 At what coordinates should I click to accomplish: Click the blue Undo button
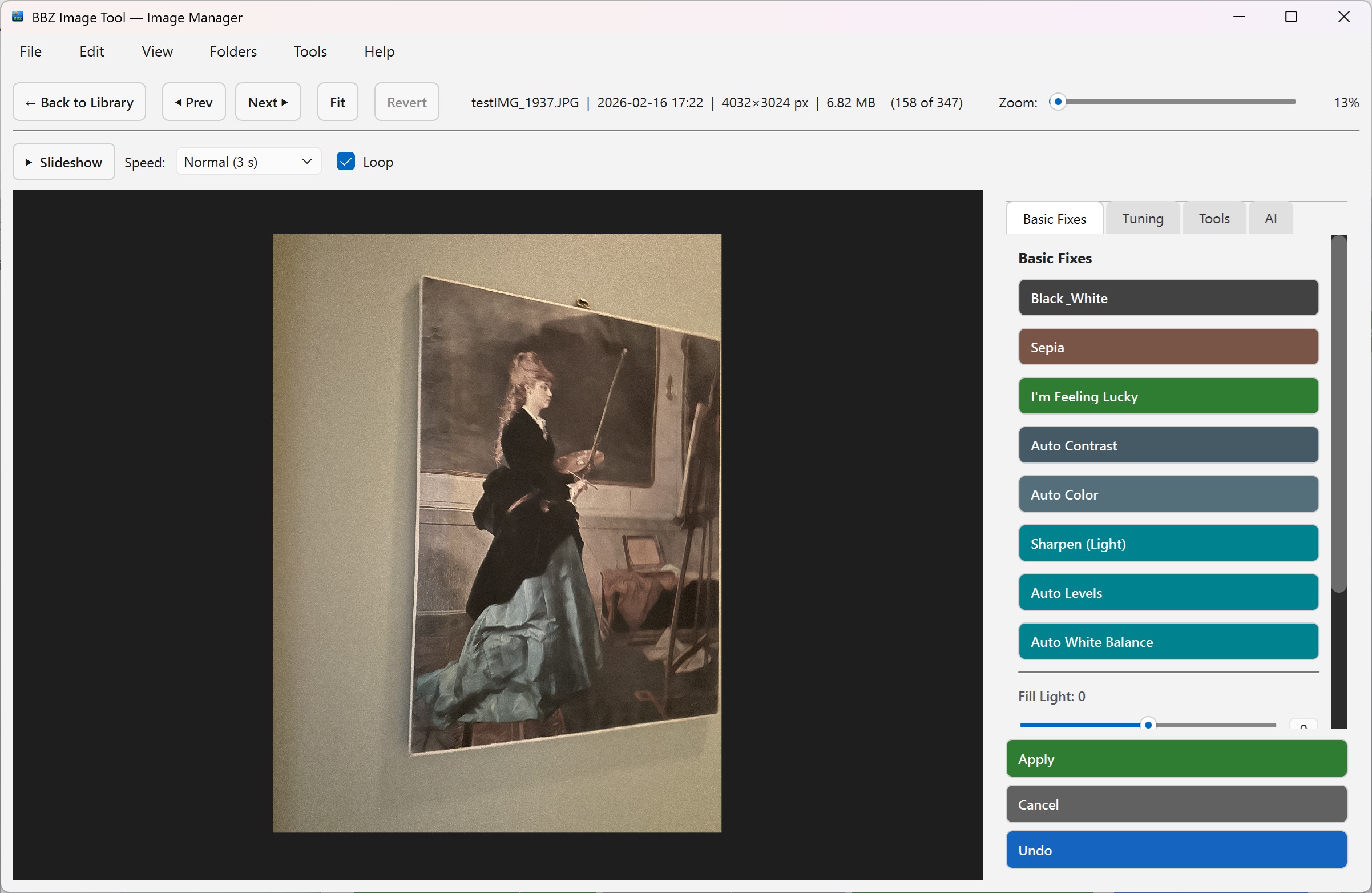point(1176,850)
